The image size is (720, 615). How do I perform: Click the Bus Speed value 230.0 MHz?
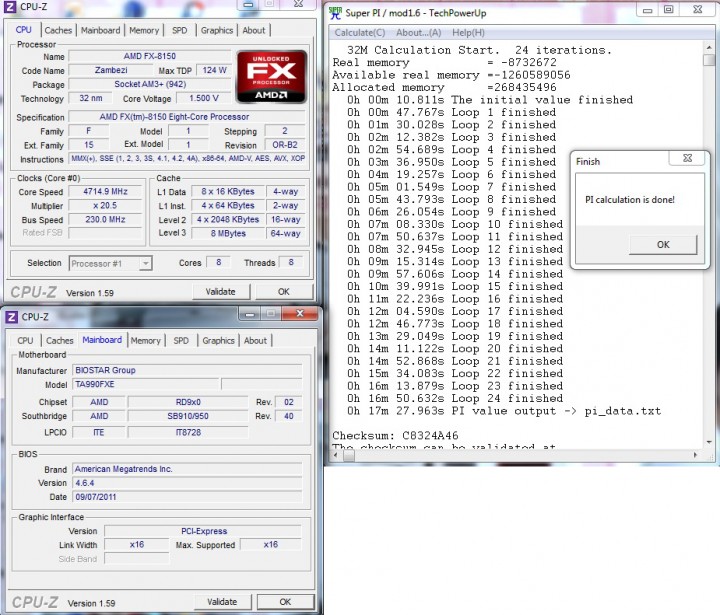pos(105,220)
